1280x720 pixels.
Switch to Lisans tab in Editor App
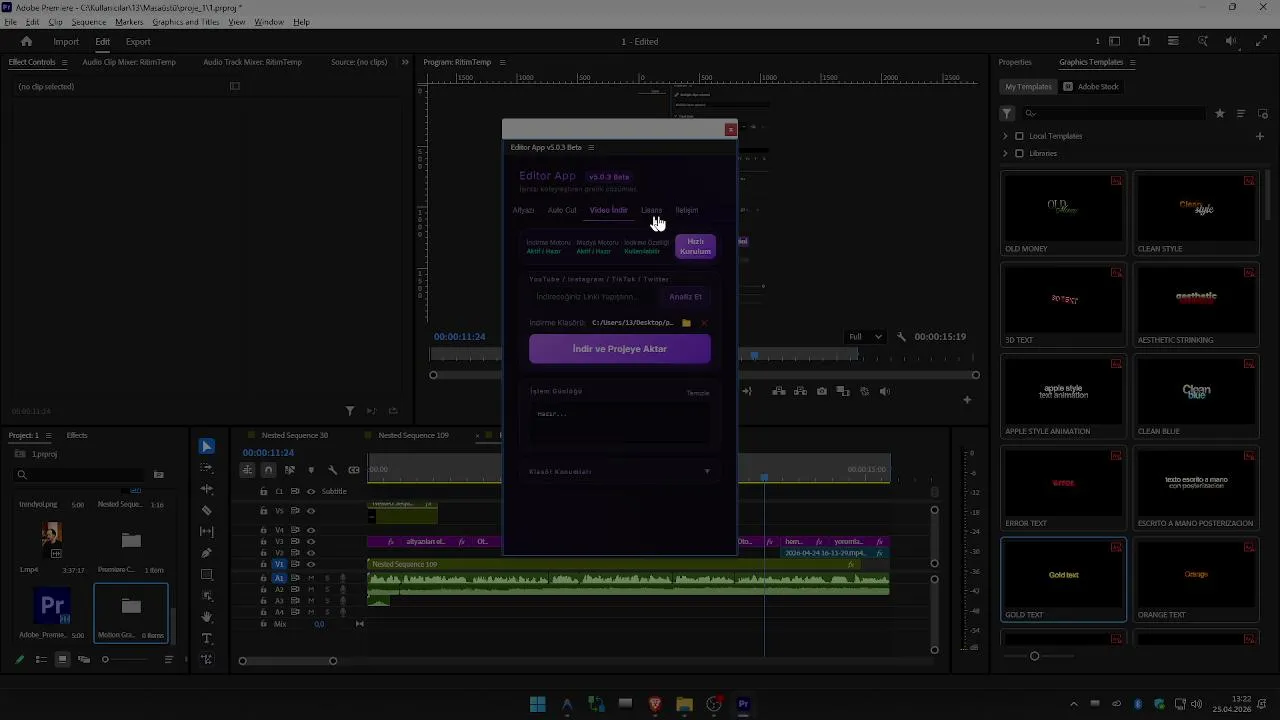click(x=651, y=210)
